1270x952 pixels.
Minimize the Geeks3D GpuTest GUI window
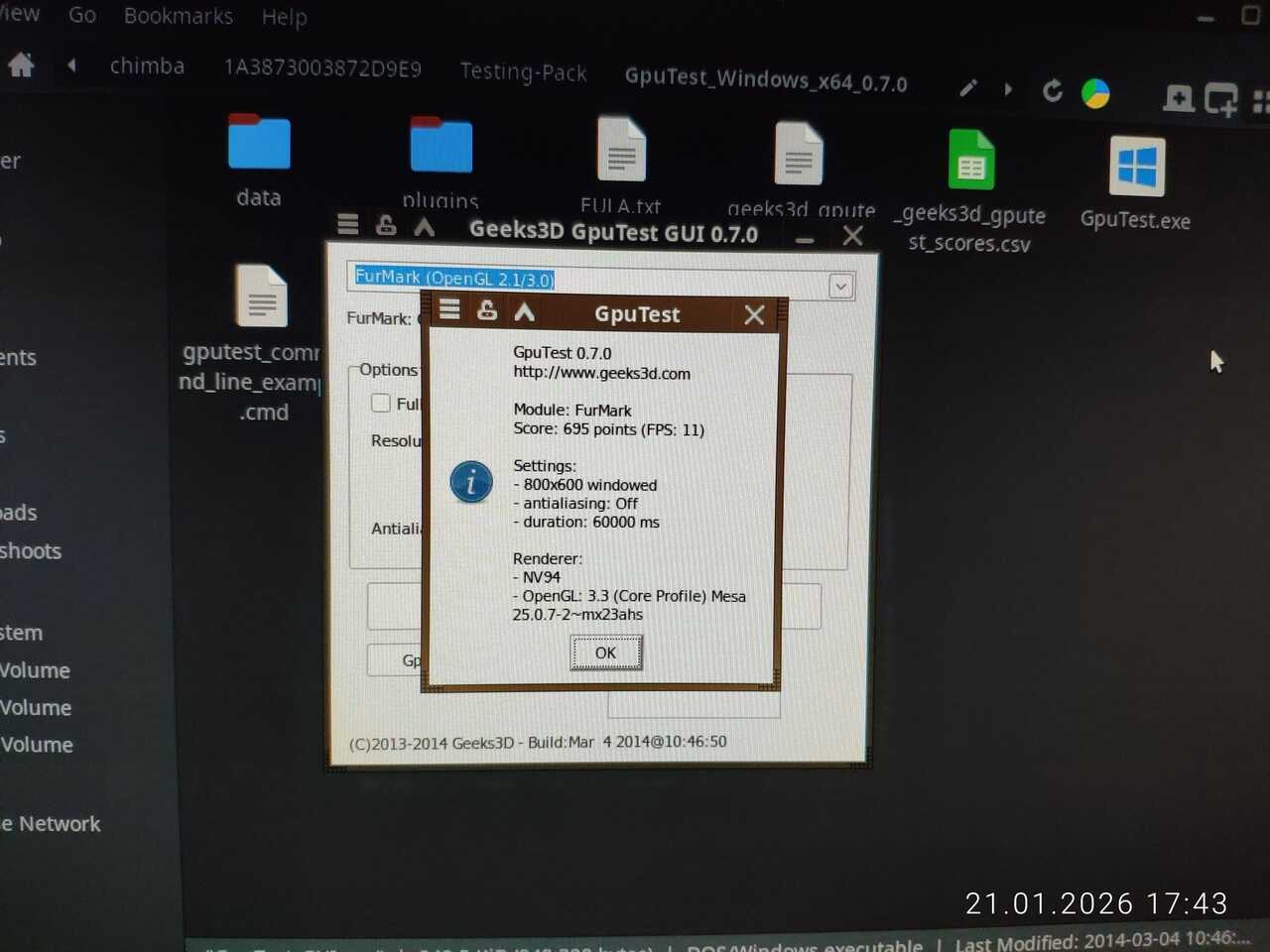tap(805, 239)
